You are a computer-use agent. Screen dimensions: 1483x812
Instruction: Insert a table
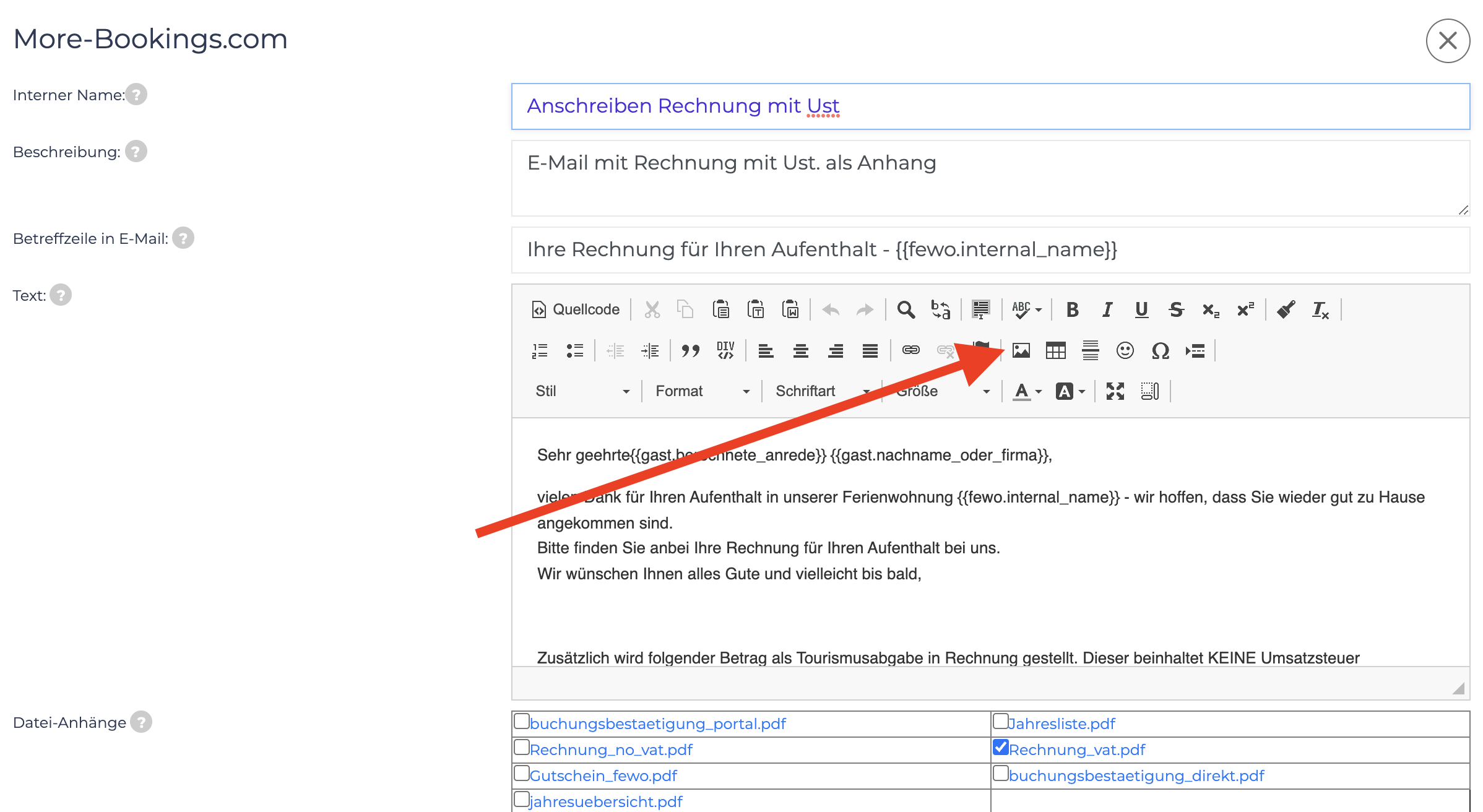click(x=1056, y=351)
